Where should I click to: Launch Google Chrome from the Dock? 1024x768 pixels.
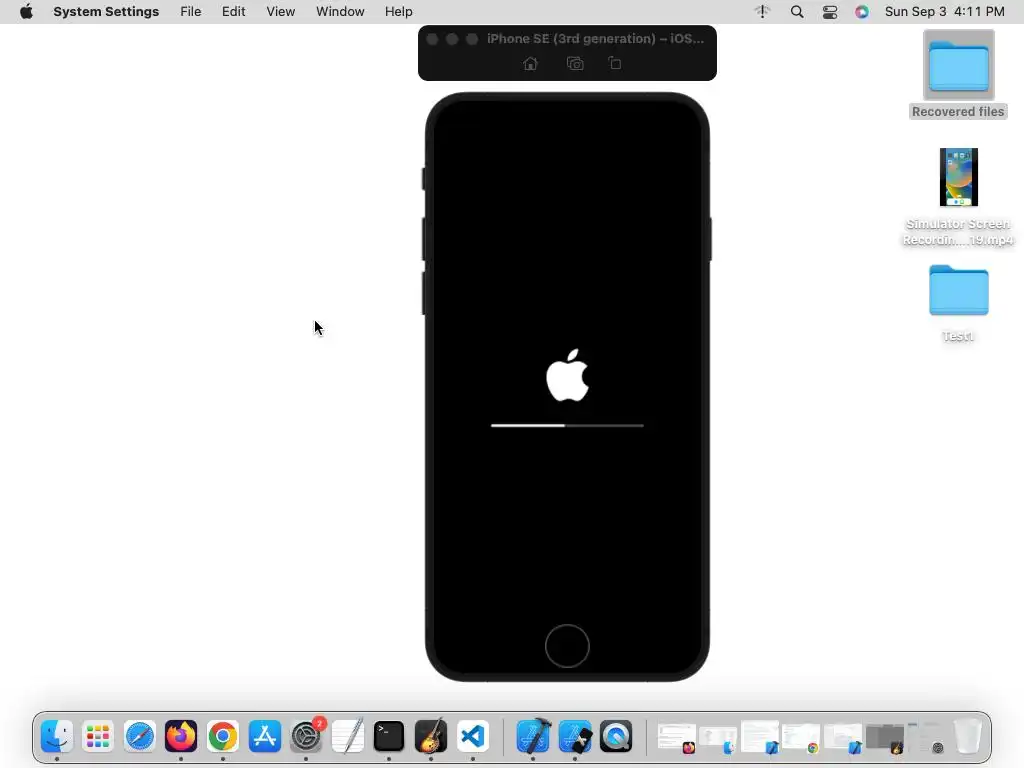click(x=223, y=736)
